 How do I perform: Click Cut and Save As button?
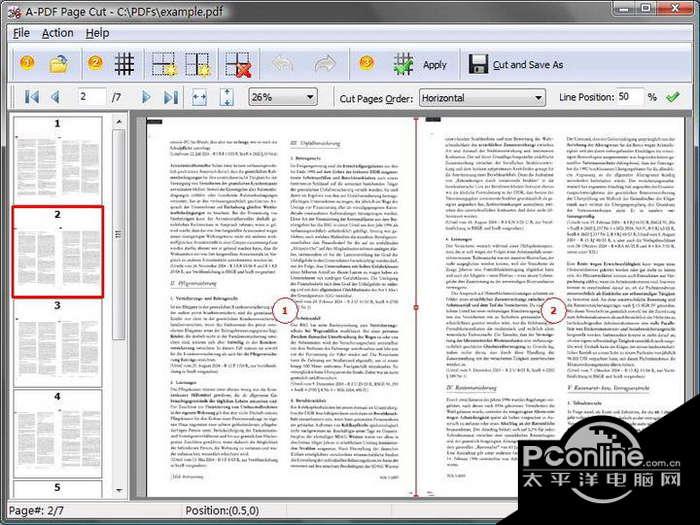click(516, 65)
